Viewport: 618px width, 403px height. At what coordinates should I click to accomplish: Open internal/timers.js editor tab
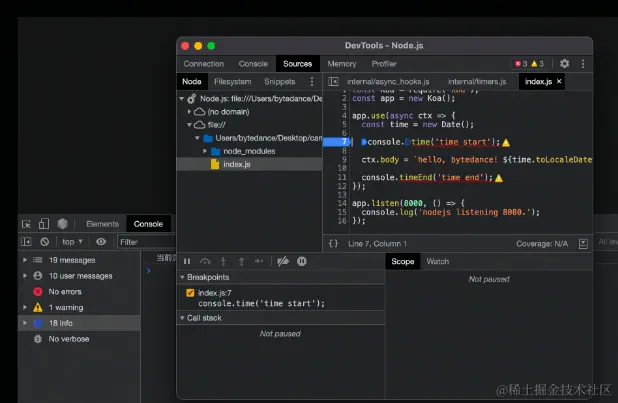(477, 82)
